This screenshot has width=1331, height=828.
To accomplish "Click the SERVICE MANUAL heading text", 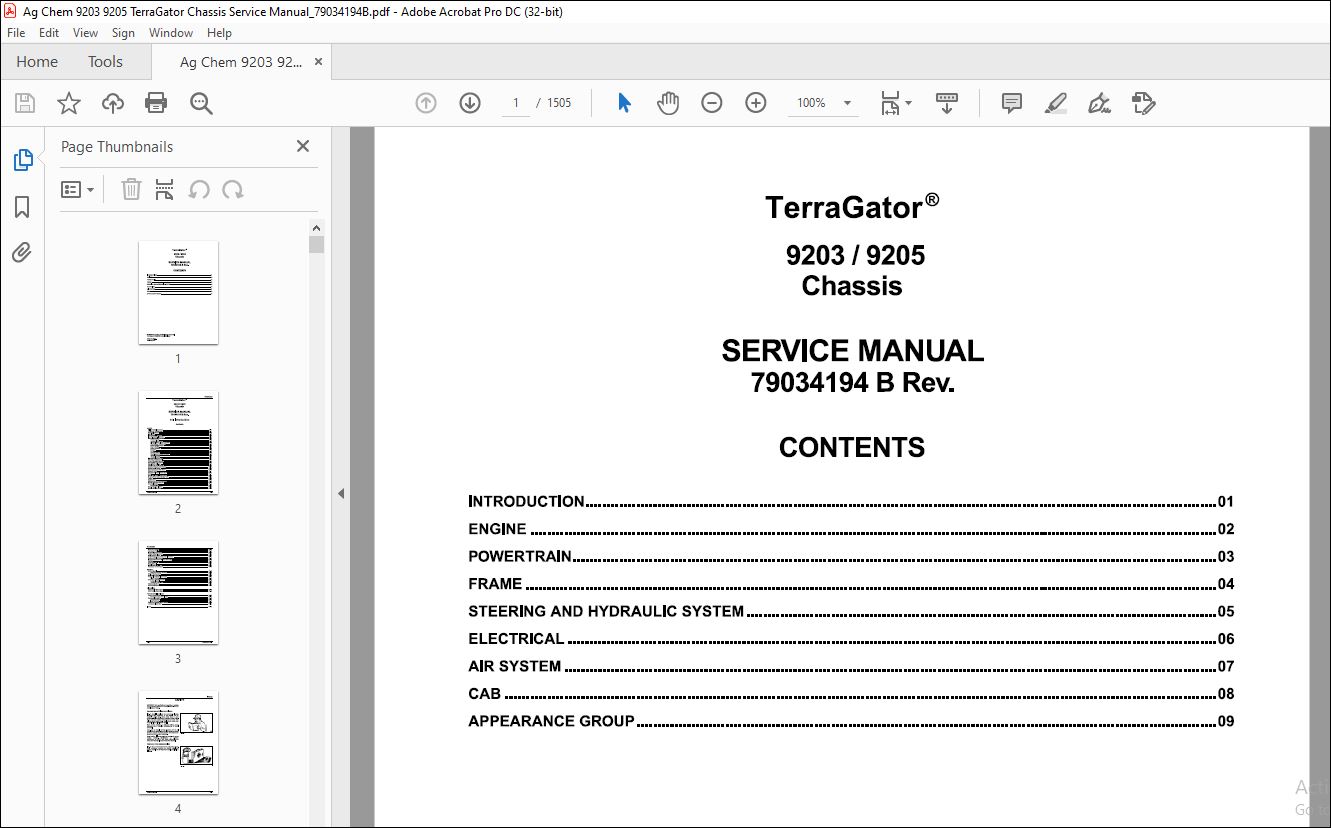I will [852, 351].
